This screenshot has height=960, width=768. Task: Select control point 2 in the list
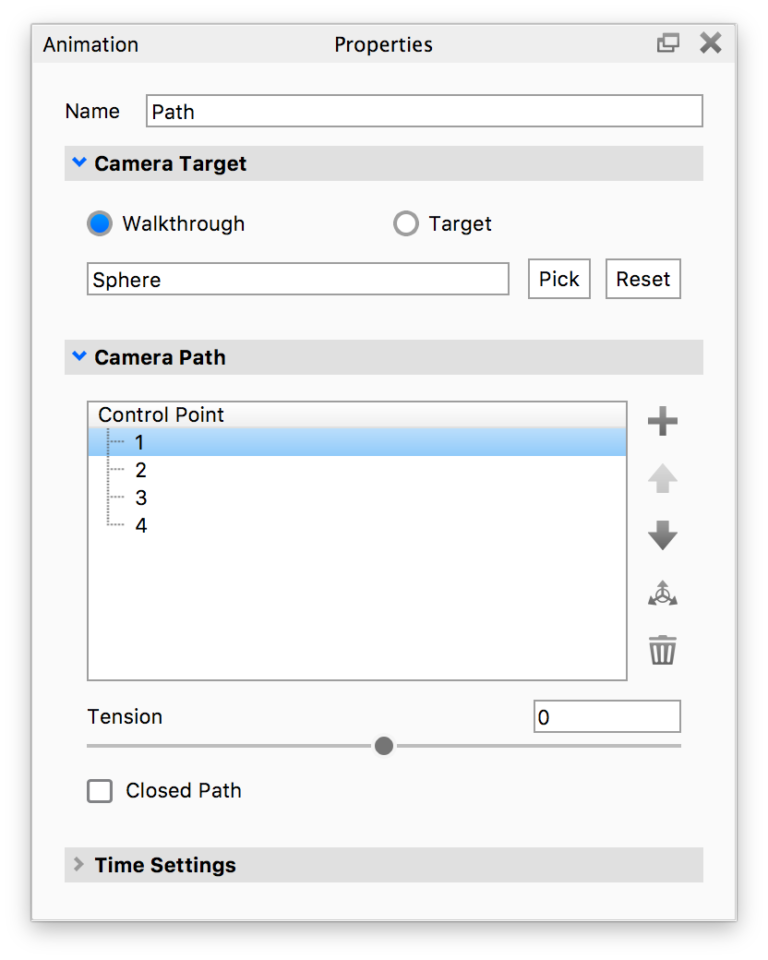(140, 469)
